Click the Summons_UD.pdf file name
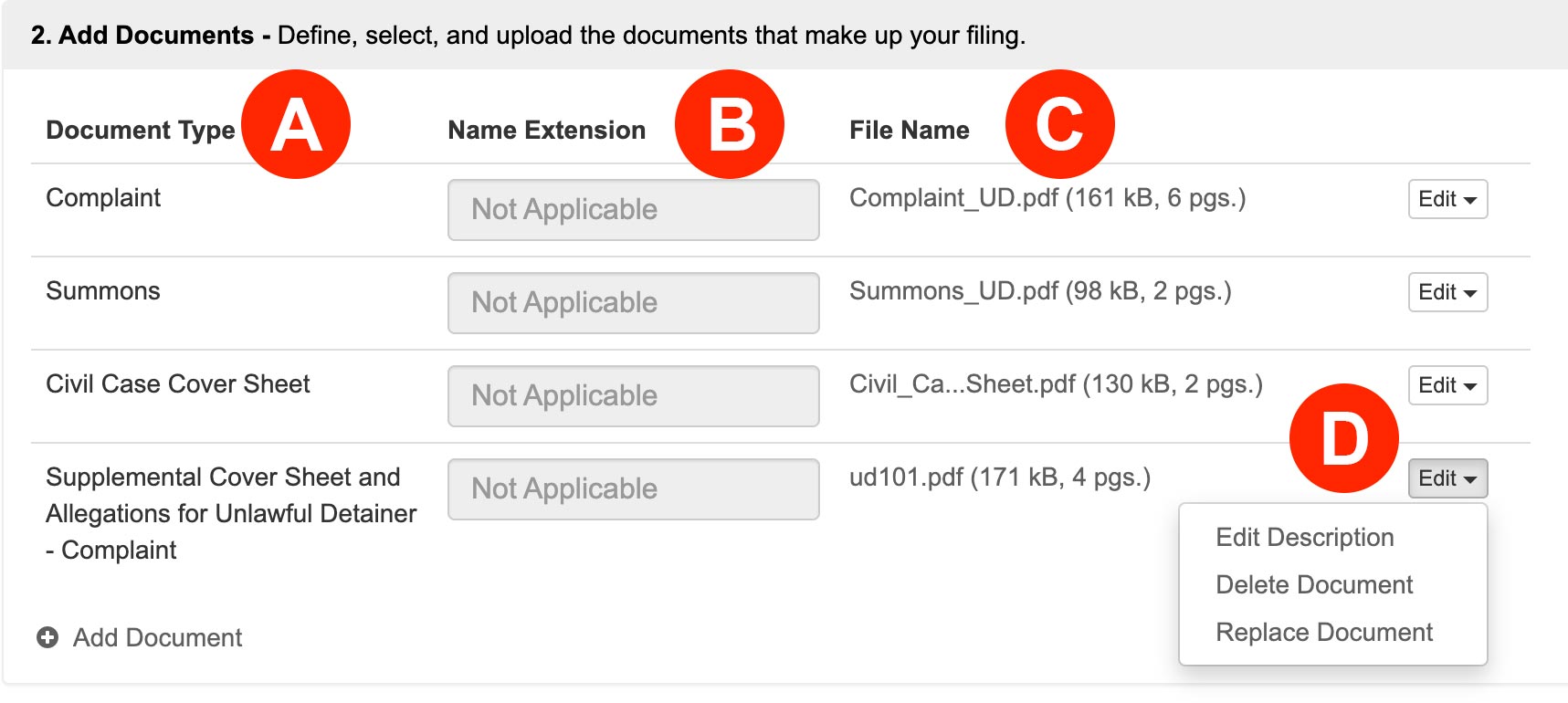 [x=1039, y=291]
